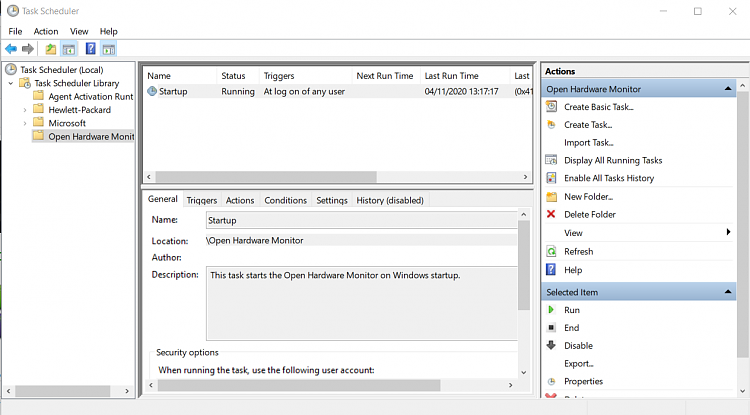750x415 pixels.
Task: Click the Disable down-arrow icon
Action: [551, 345]
